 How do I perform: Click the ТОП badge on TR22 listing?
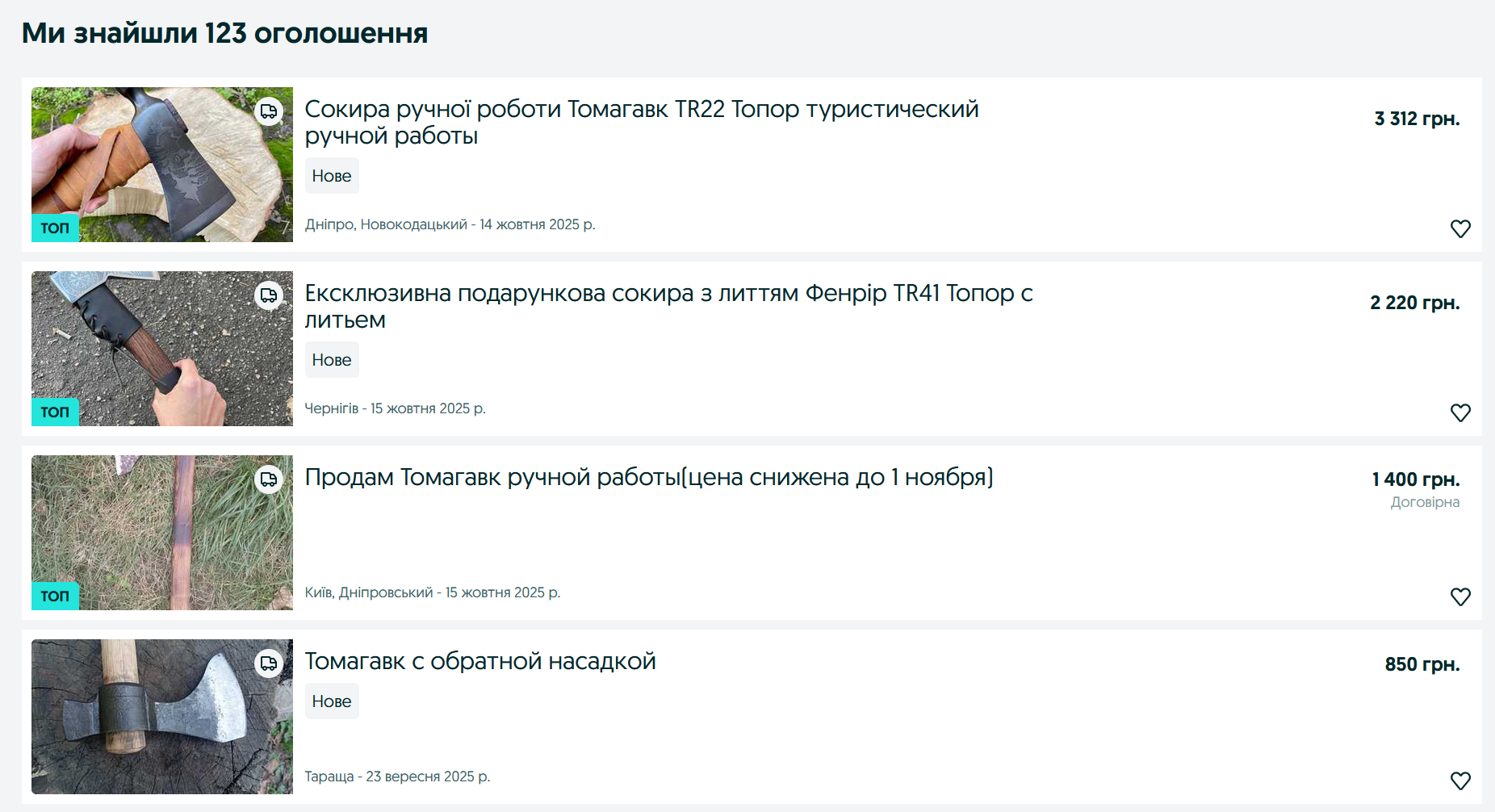(55, 228)
